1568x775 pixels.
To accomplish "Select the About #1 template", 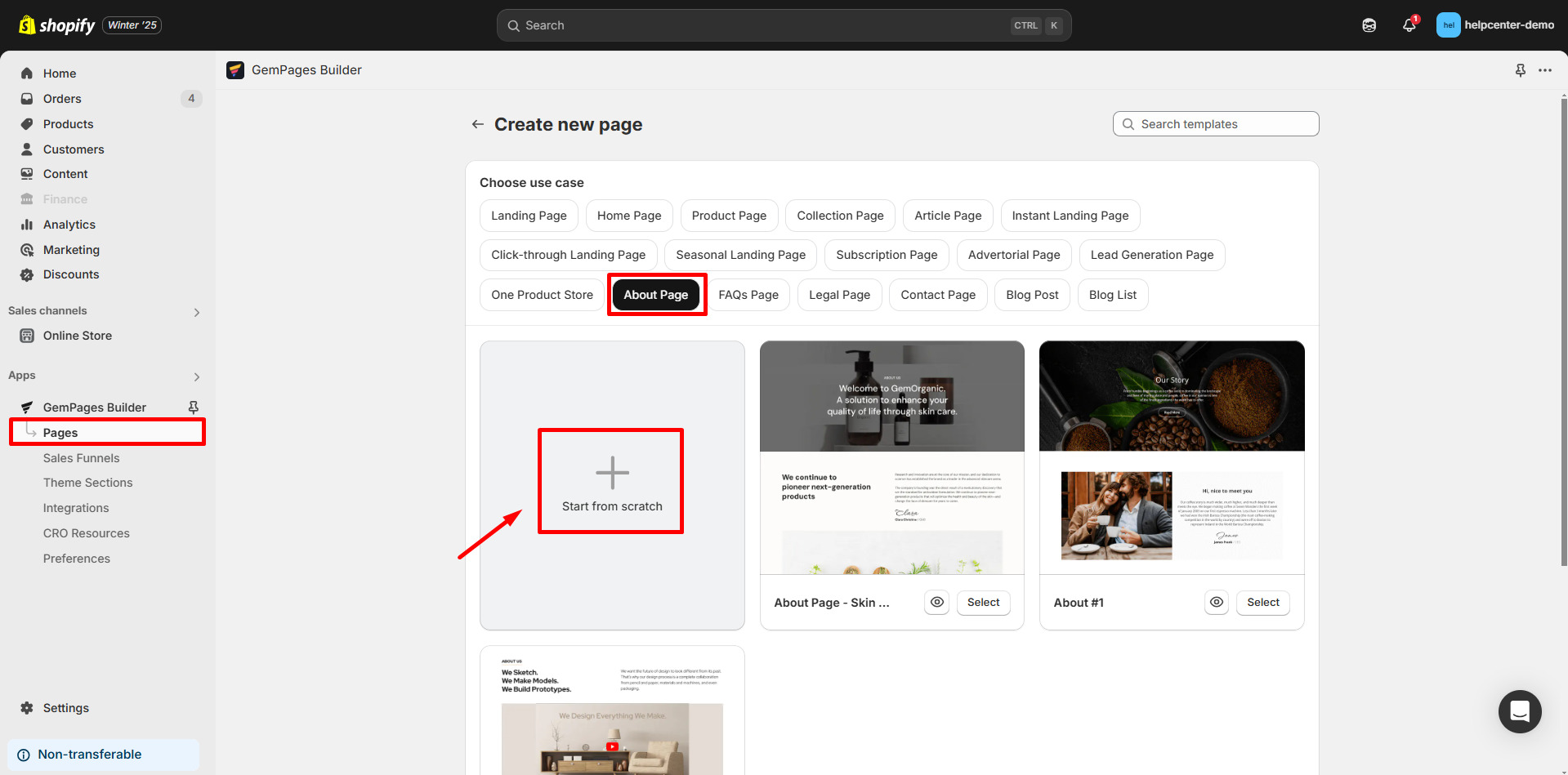I will [x=1262, y=602].
